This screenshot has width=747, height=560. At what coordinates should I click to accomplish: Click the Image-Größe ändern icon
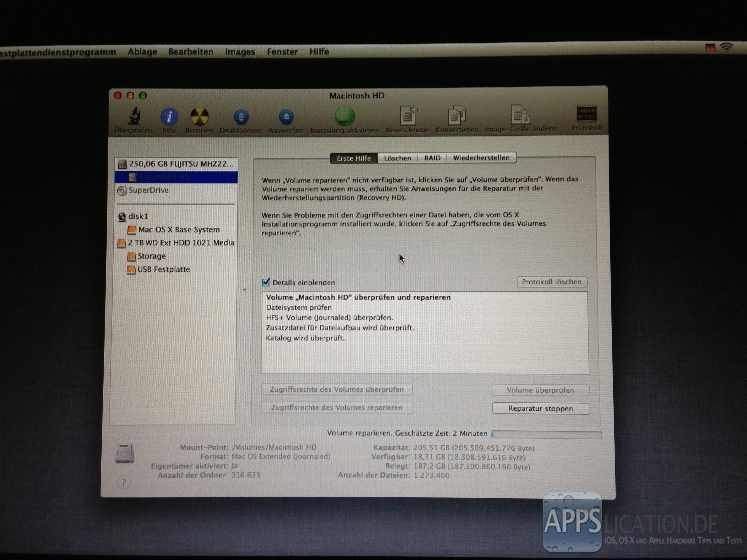(520, 115)
